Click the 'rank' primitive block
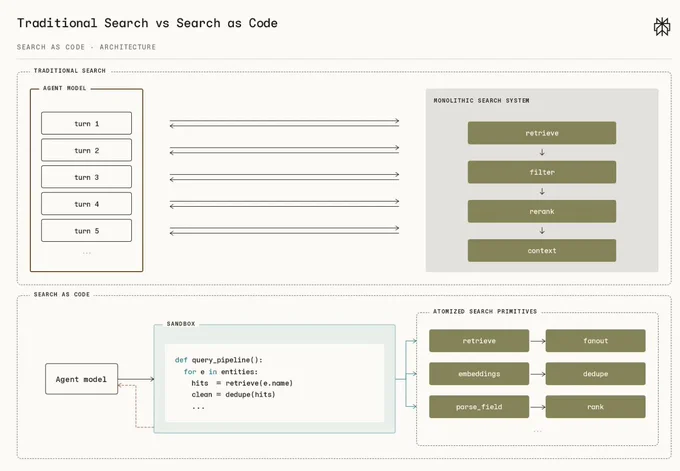This screenshot has width=680, height=471. pyautogui.click(x=595, y=407)
